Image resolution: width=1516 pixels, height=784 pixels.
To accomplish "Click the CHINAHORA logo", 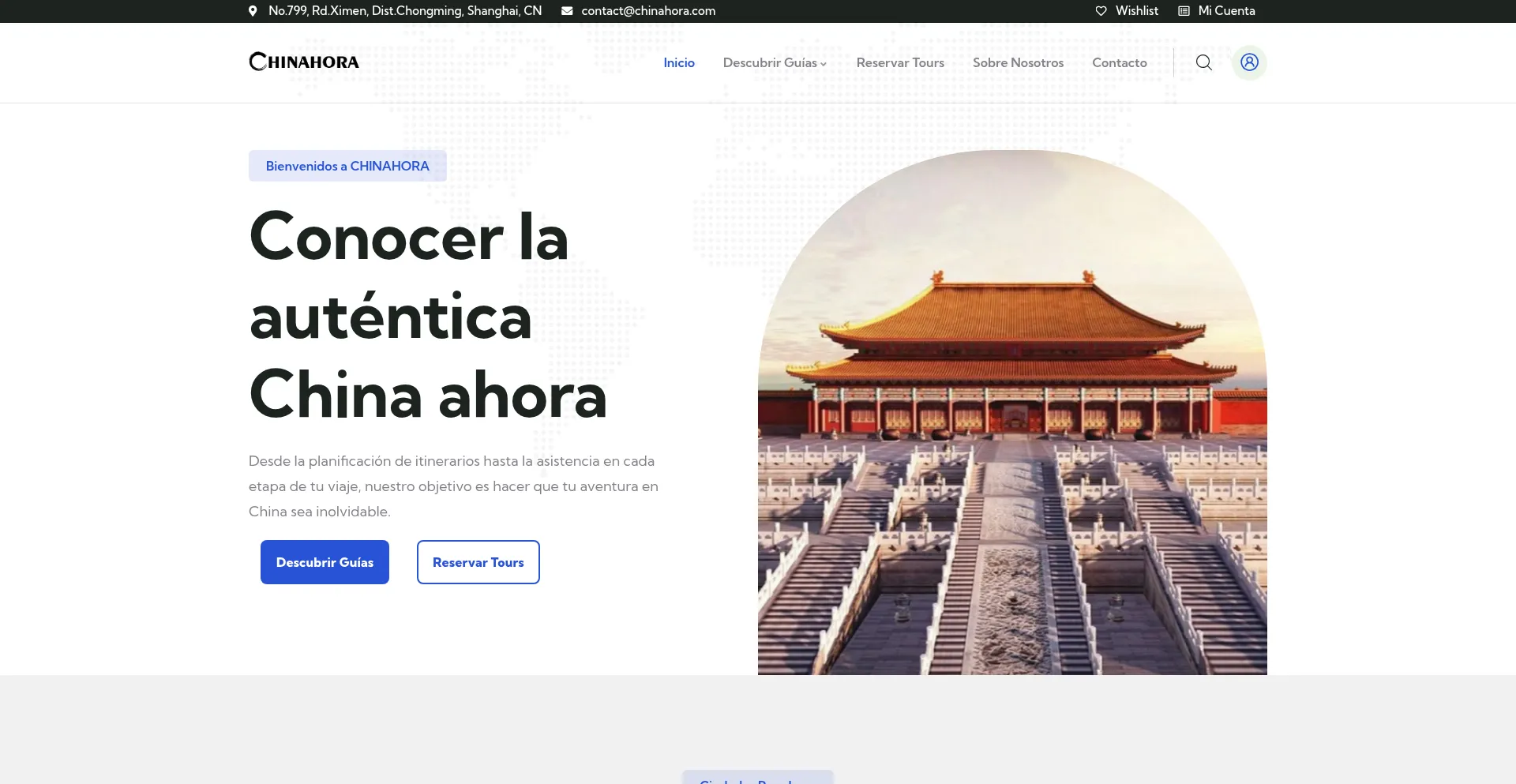I will tap(304, 62).
